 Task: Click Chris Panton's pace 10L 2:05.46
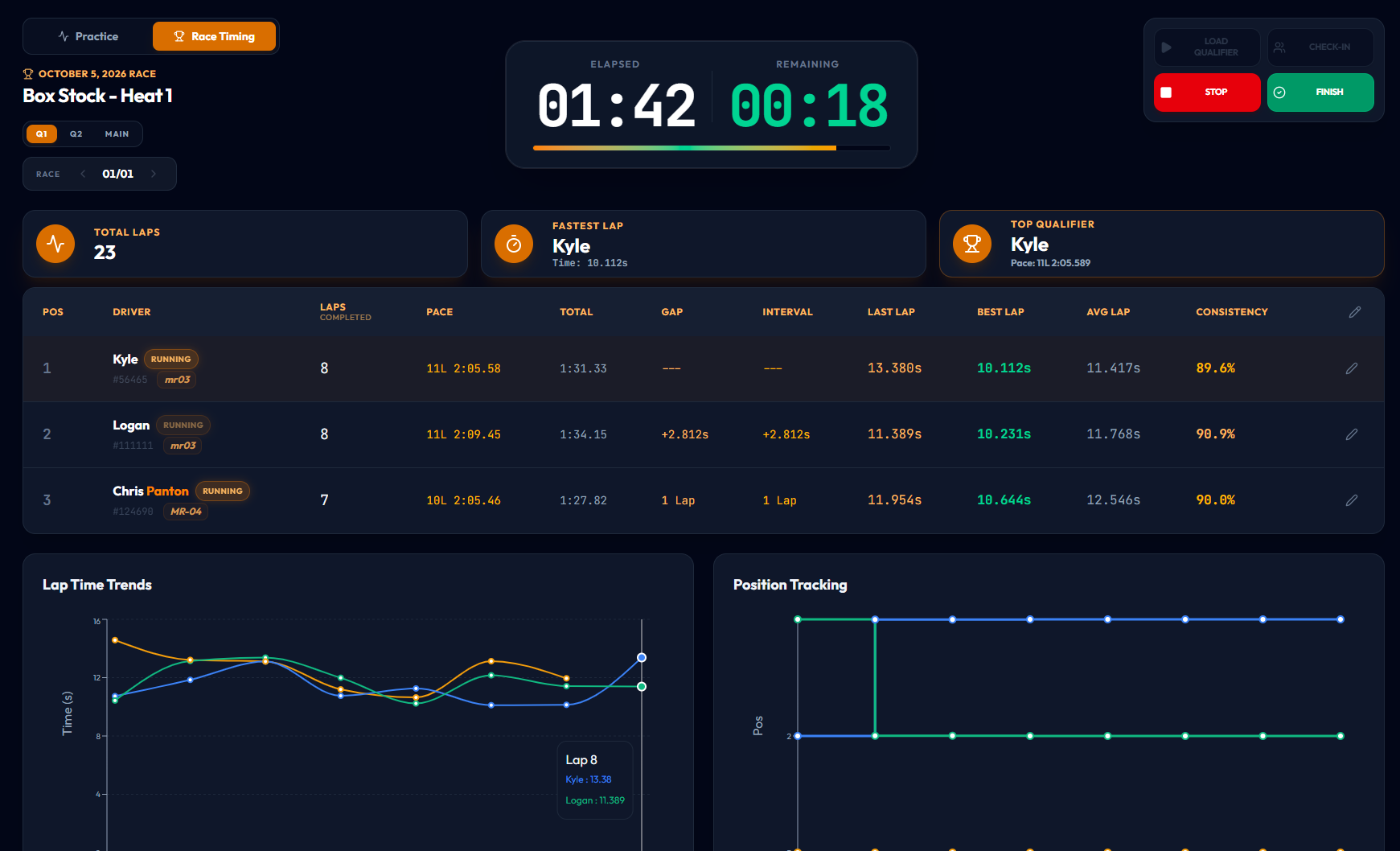coord(463,500)
